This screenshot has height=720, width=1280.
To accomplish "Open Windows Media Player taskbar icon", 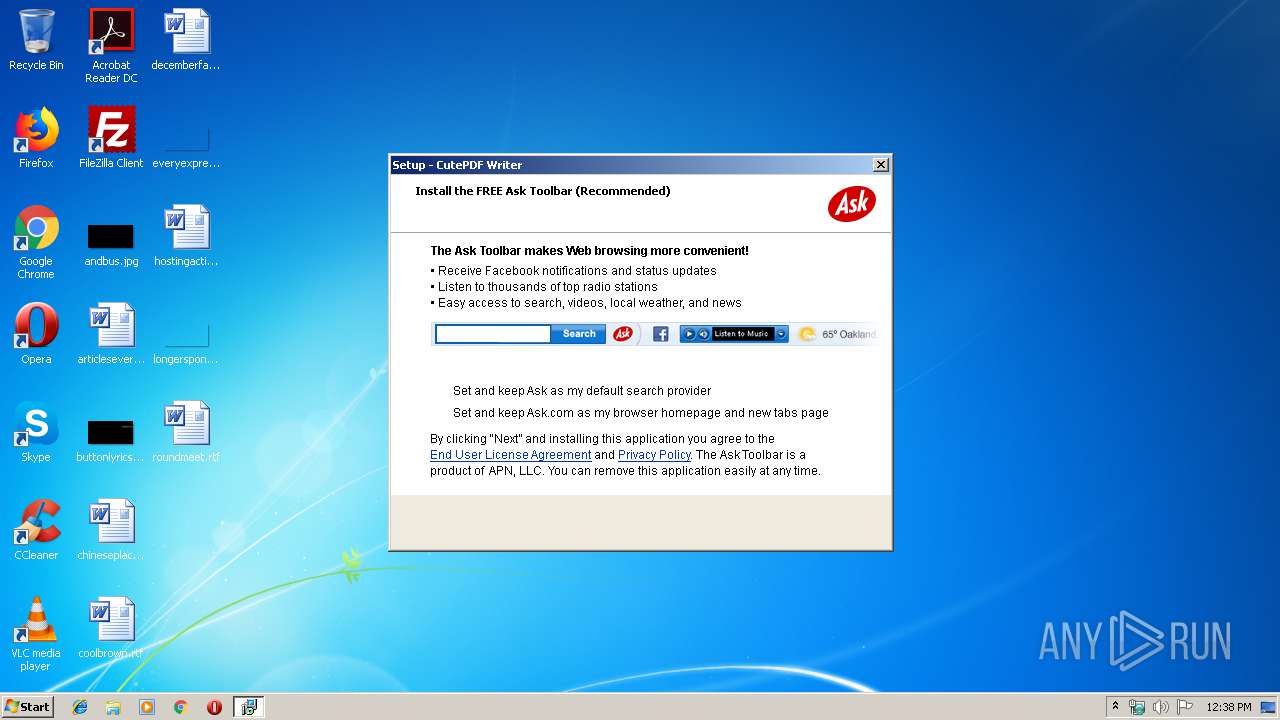I will [x=147, y=707].
